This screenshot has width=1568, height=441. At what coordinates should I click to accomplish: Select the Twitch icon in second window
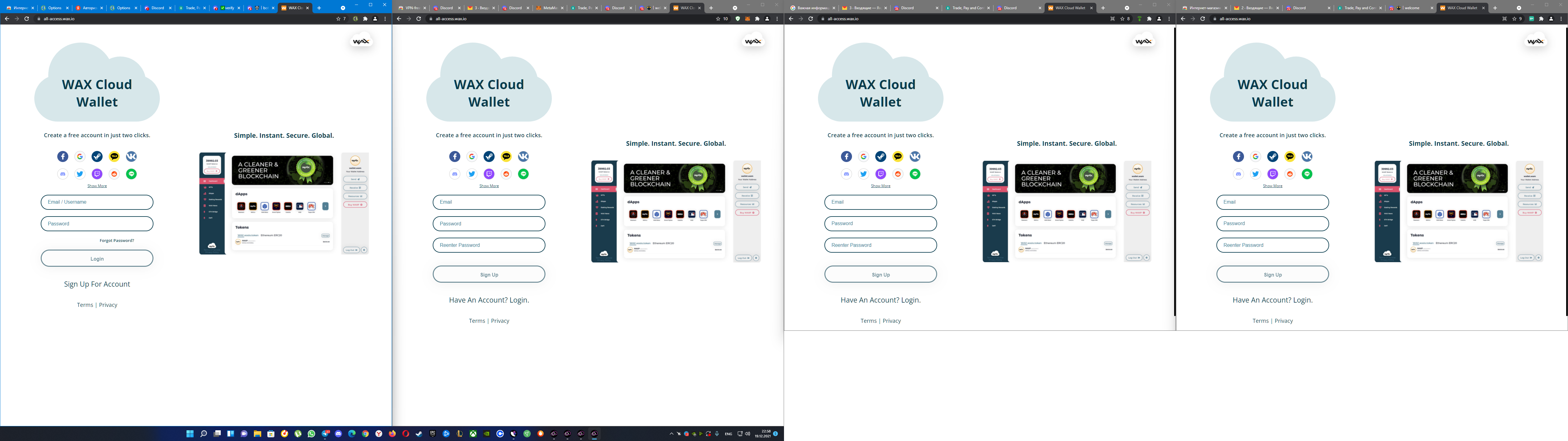489,174
